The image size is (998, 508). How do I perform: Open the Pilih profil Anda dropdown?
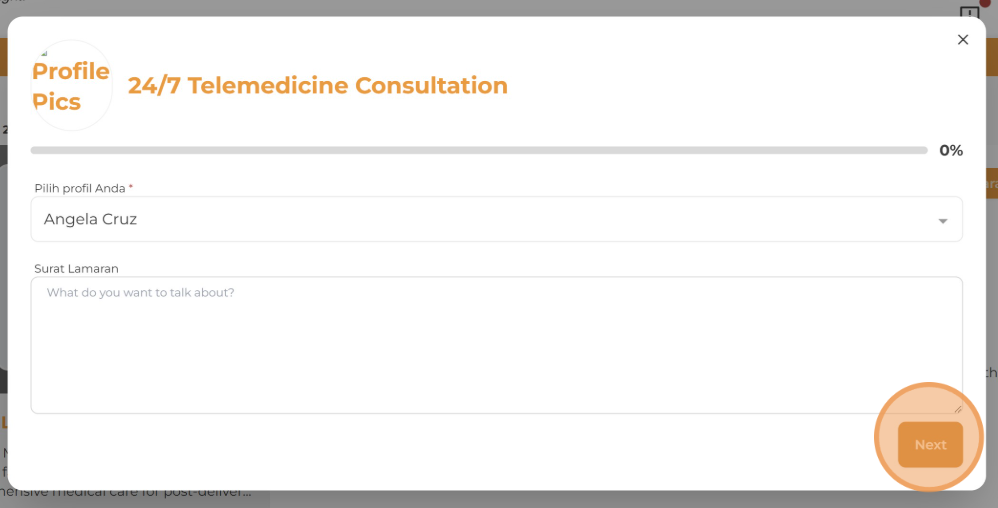(x=496, y=219)
